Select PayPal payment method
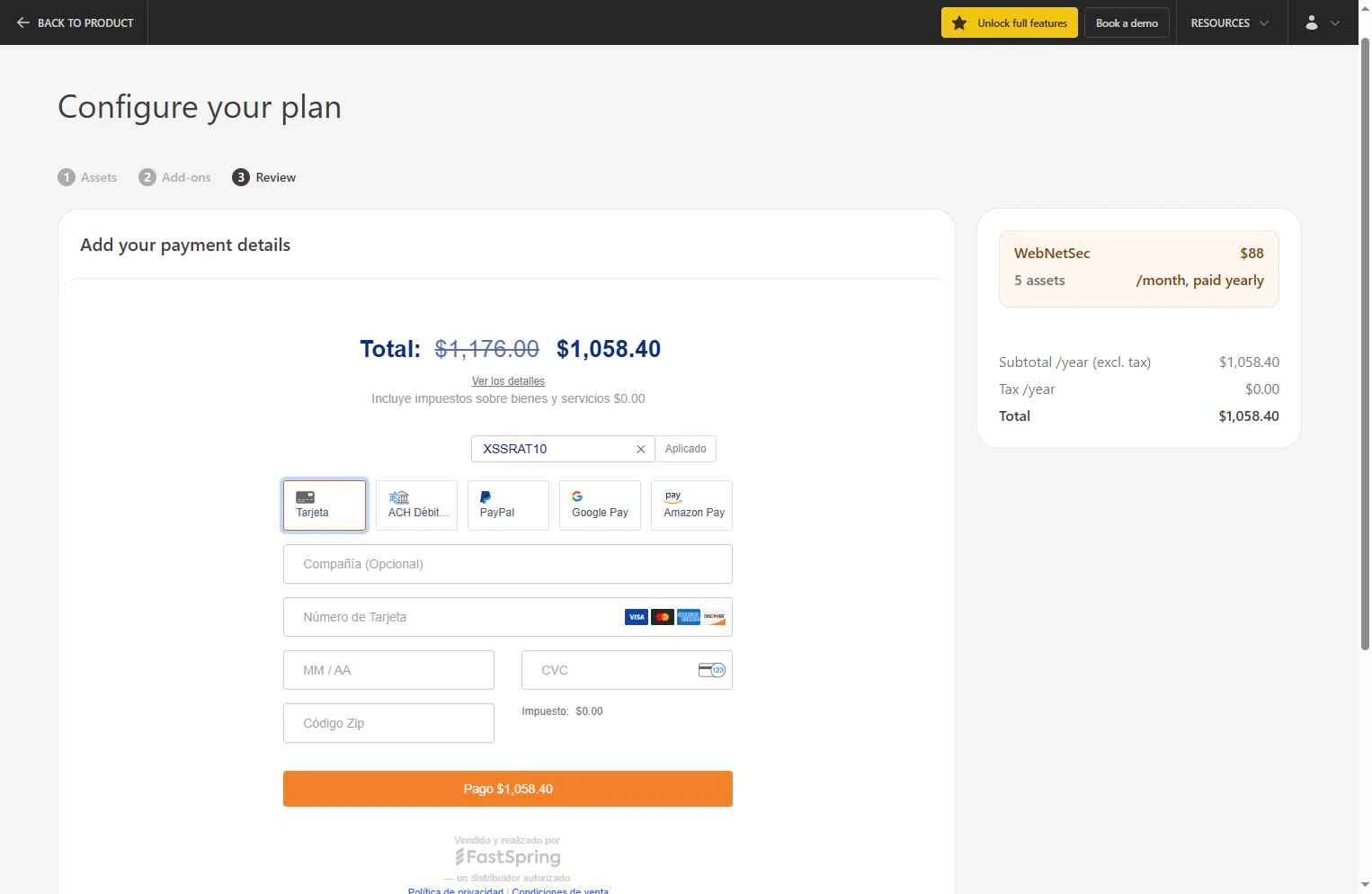 (x=508, y=505)
